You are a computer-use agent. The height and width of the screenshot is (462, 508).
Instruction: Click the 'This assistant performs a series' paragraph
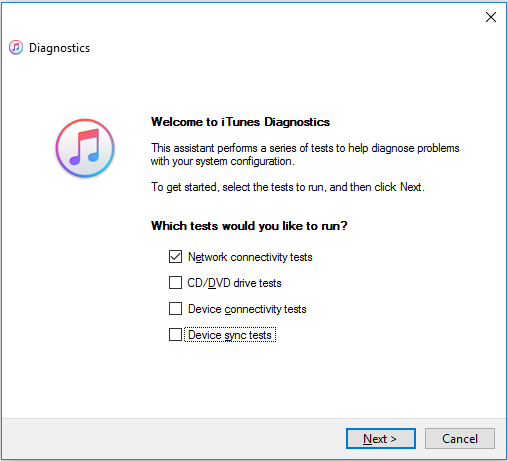[305, 154]
